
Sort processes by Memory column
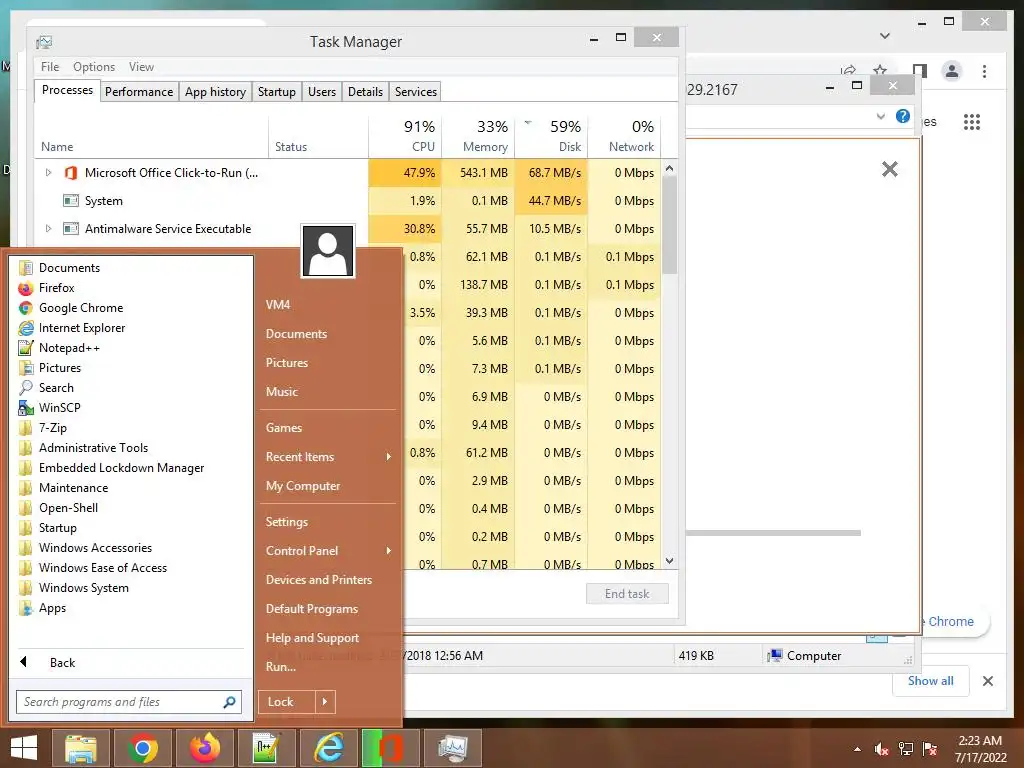click(x=479, y=136)
